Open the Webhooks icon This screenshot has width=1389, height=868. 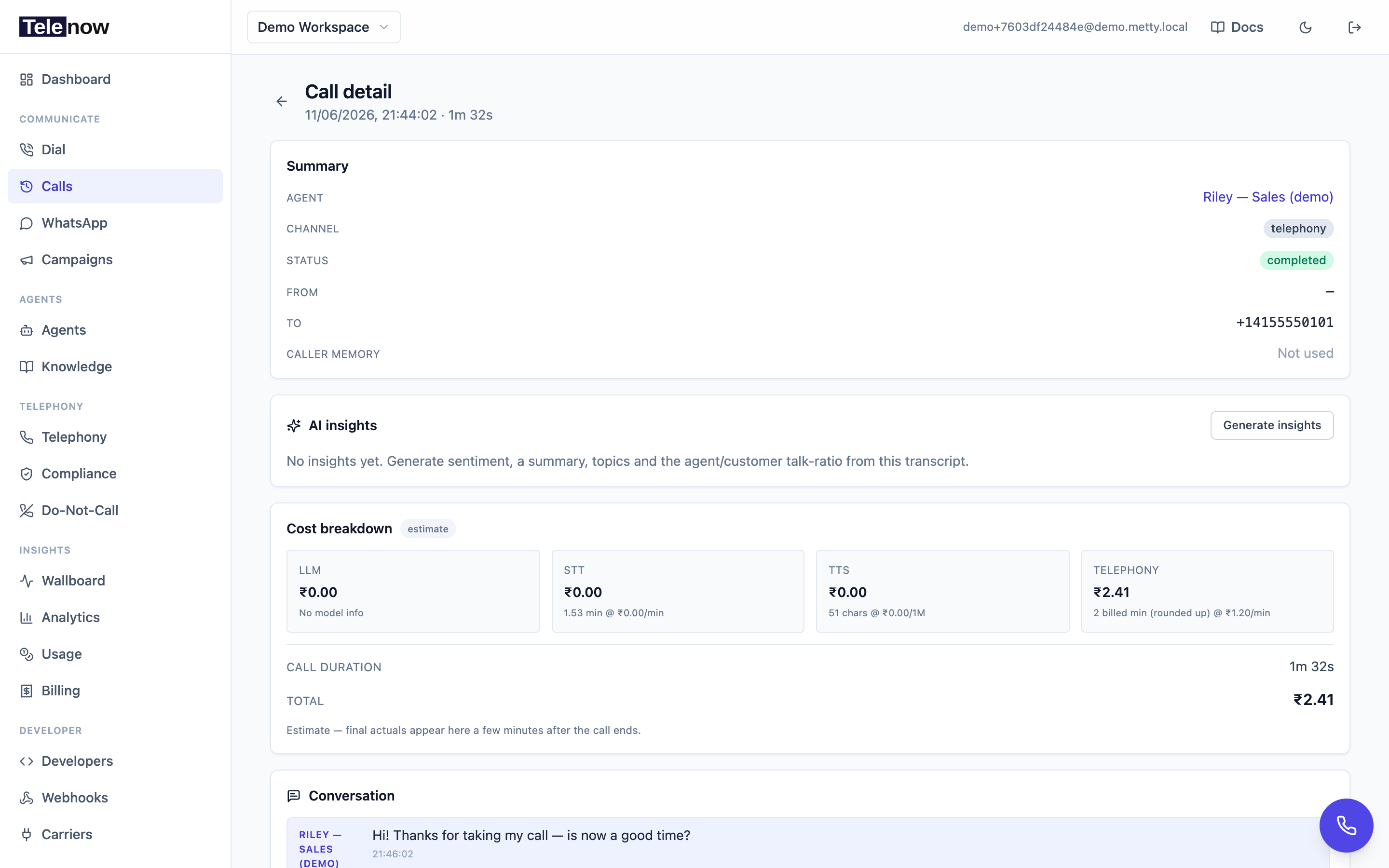point(27,798)
